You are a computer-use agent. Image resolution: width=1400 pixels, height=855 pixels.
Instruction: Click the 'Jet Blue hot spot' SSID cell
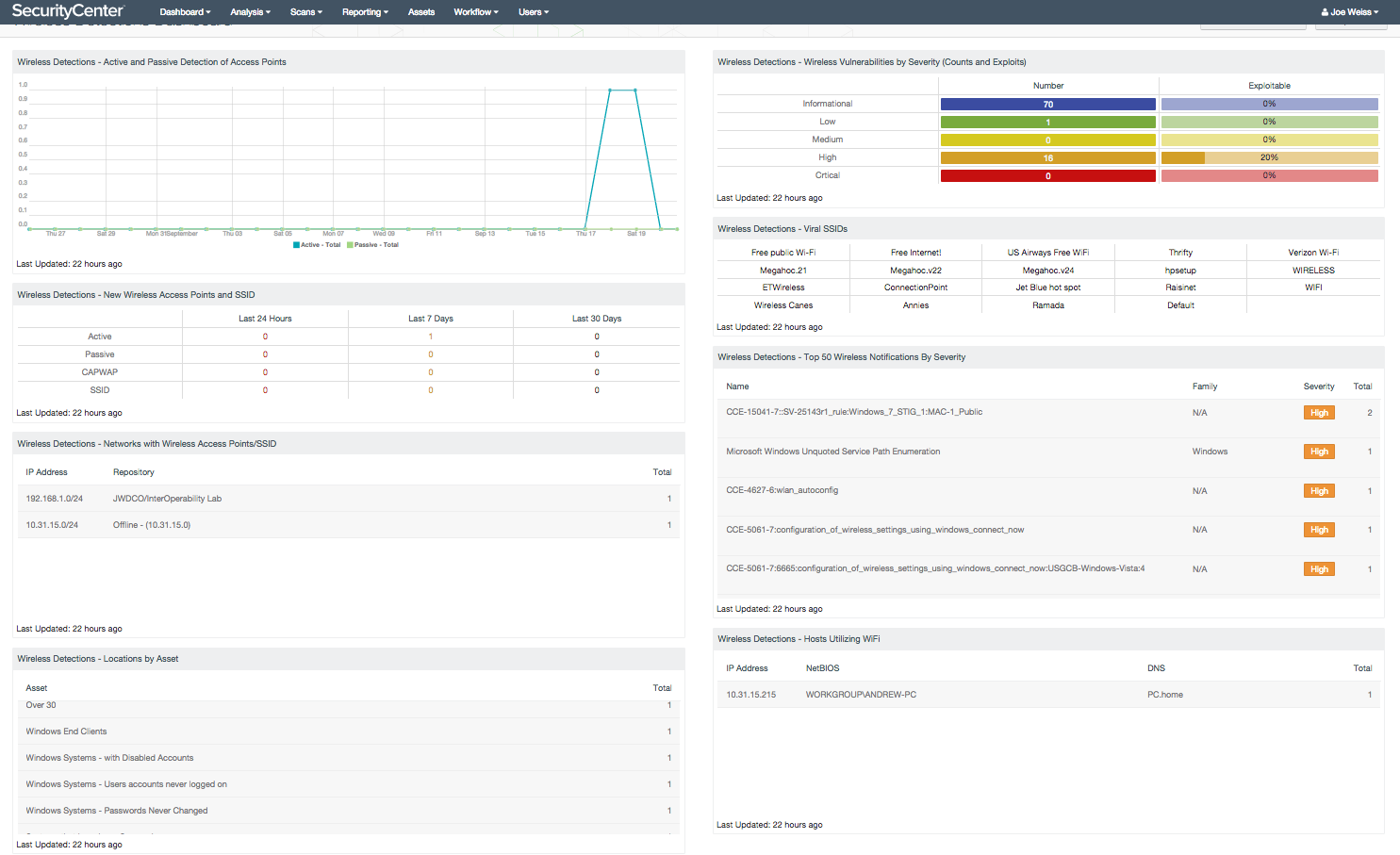point(1048,288)
